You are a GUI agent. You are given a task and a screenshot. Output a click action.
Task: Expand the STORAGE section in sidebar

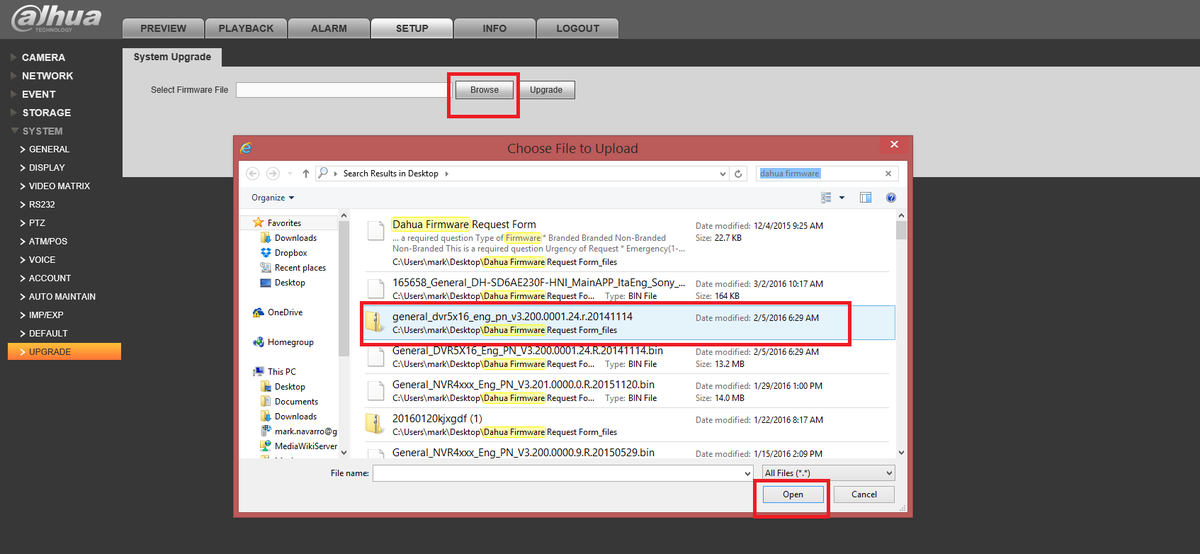46,113
